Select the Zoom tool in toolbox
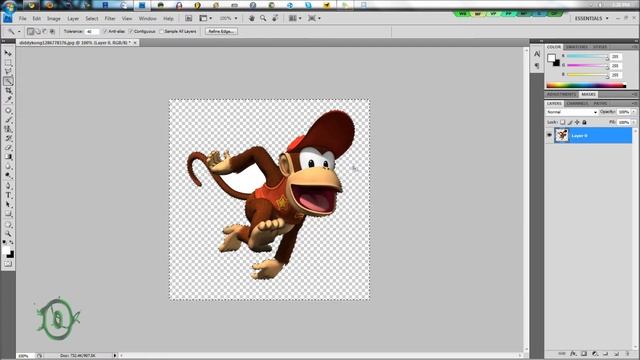640x360 pixels. coord(8,234)
